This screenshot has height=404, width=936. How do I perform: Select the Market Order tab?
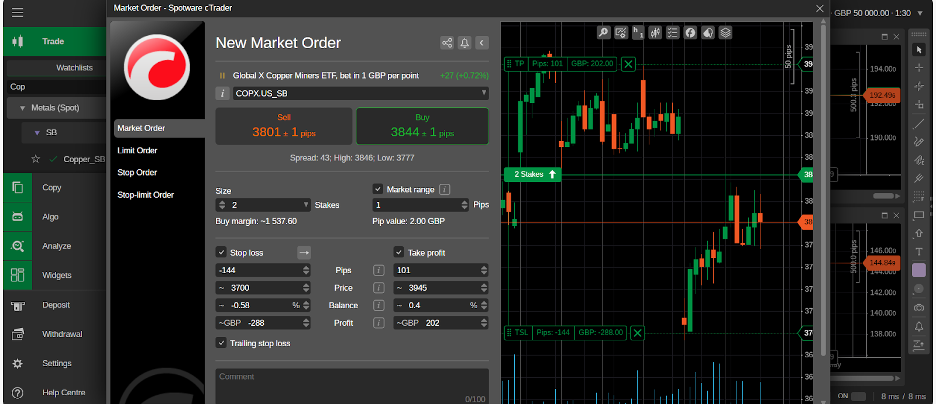click(x=159, y=128)
